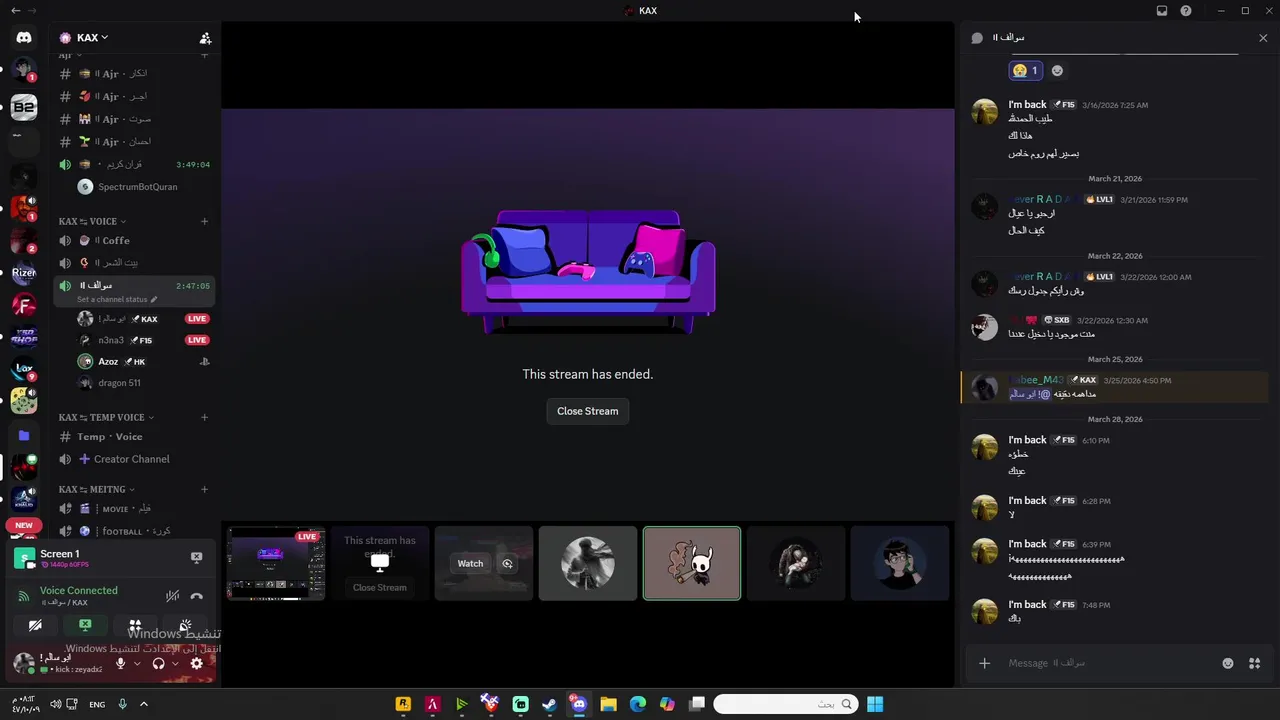Image resolution: width=1280 pixels, height=720 pixels.
Task: Open the Ajr اجر text channel
Action: (134, 97)
